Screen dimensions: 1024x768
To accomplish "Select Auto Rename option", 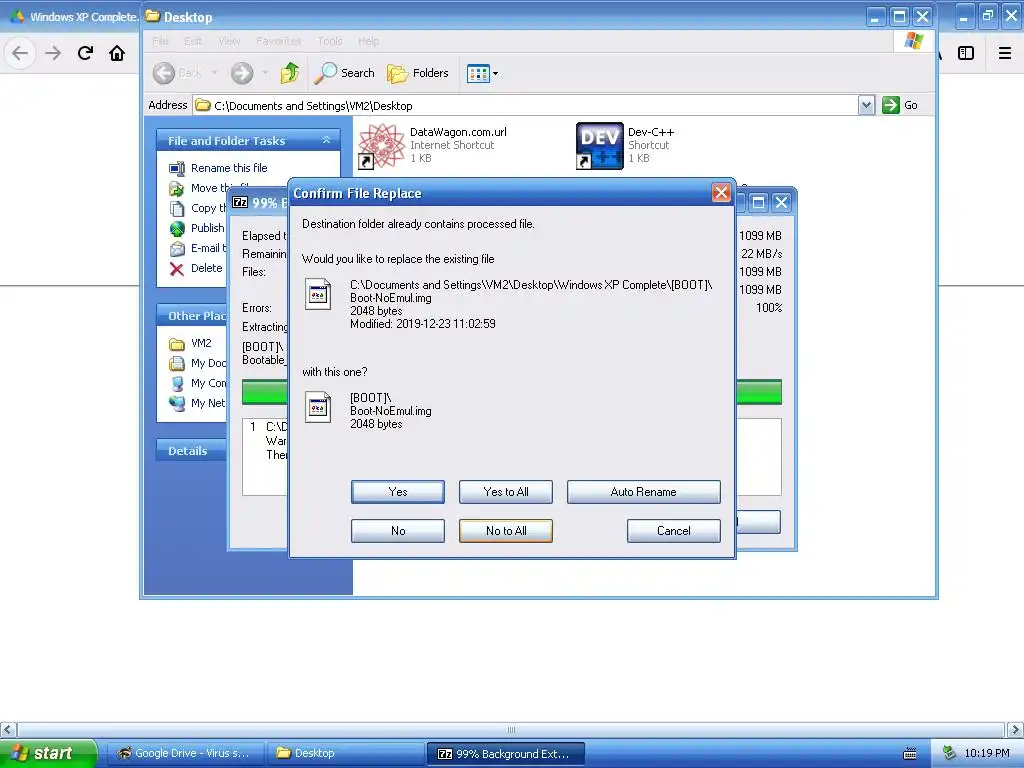I will [643, 492].
